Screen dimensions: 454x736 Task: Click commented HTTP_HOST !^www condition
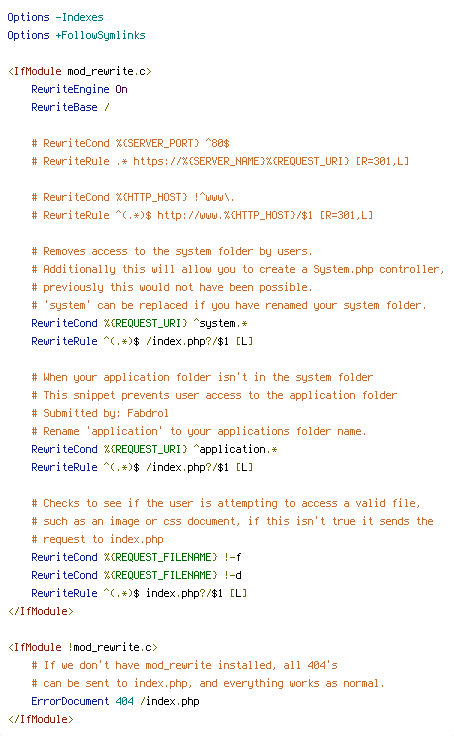click(x=133, y=197)
